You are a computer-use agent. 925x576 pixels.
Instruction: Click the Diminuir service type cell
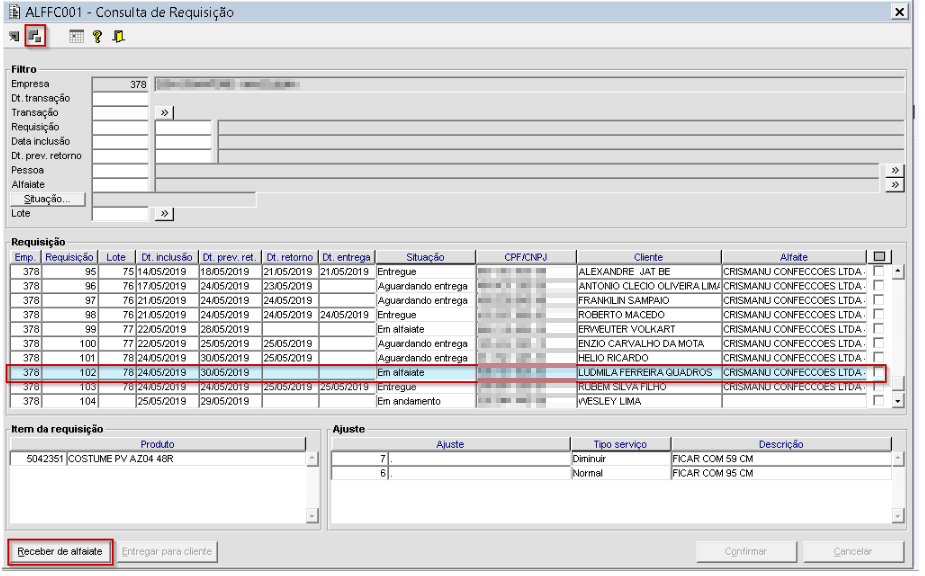621,459
